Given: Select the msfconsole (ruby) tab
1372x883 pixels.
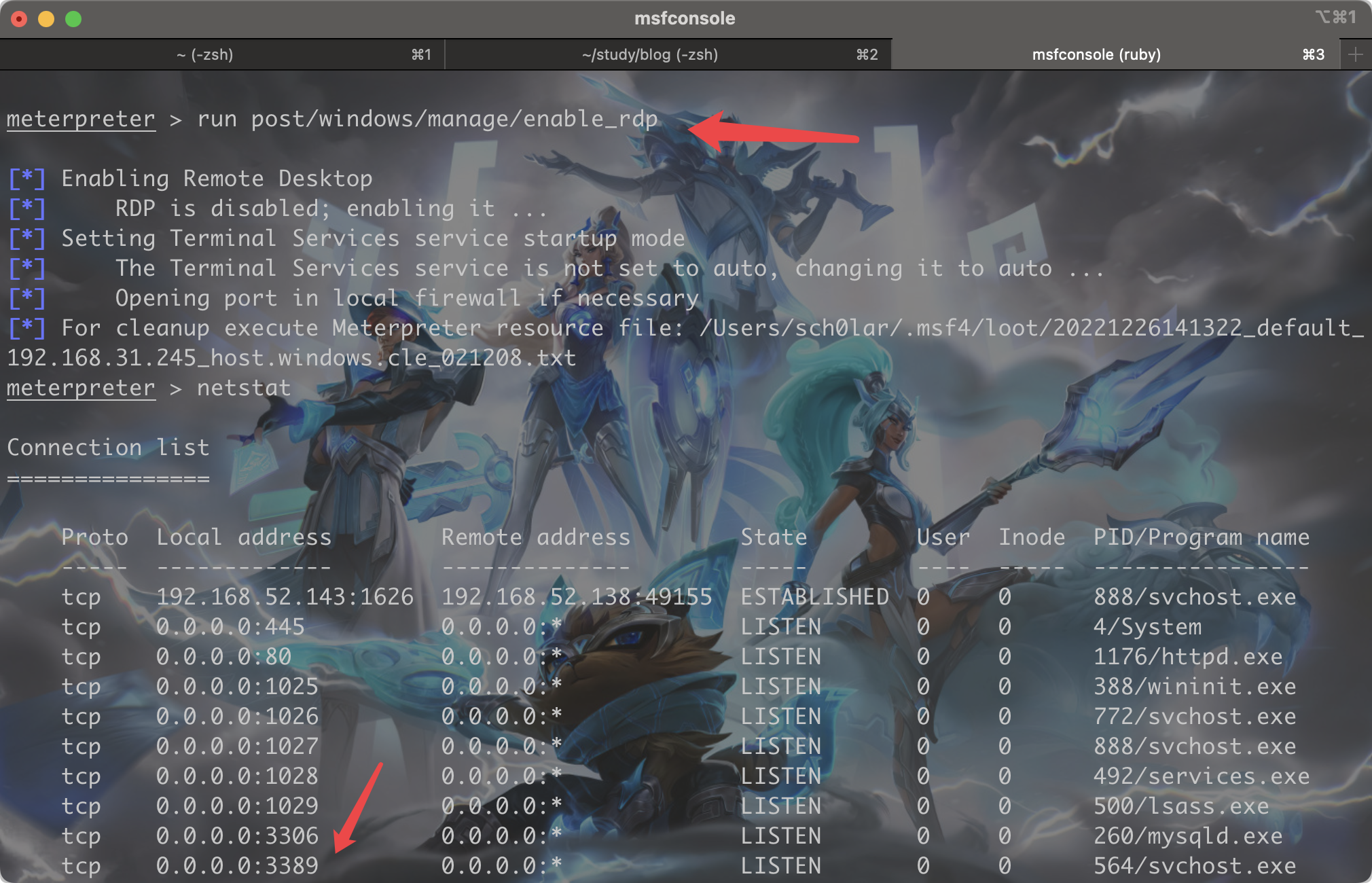Looking at the screenshot, I should tap(1115, 54).
